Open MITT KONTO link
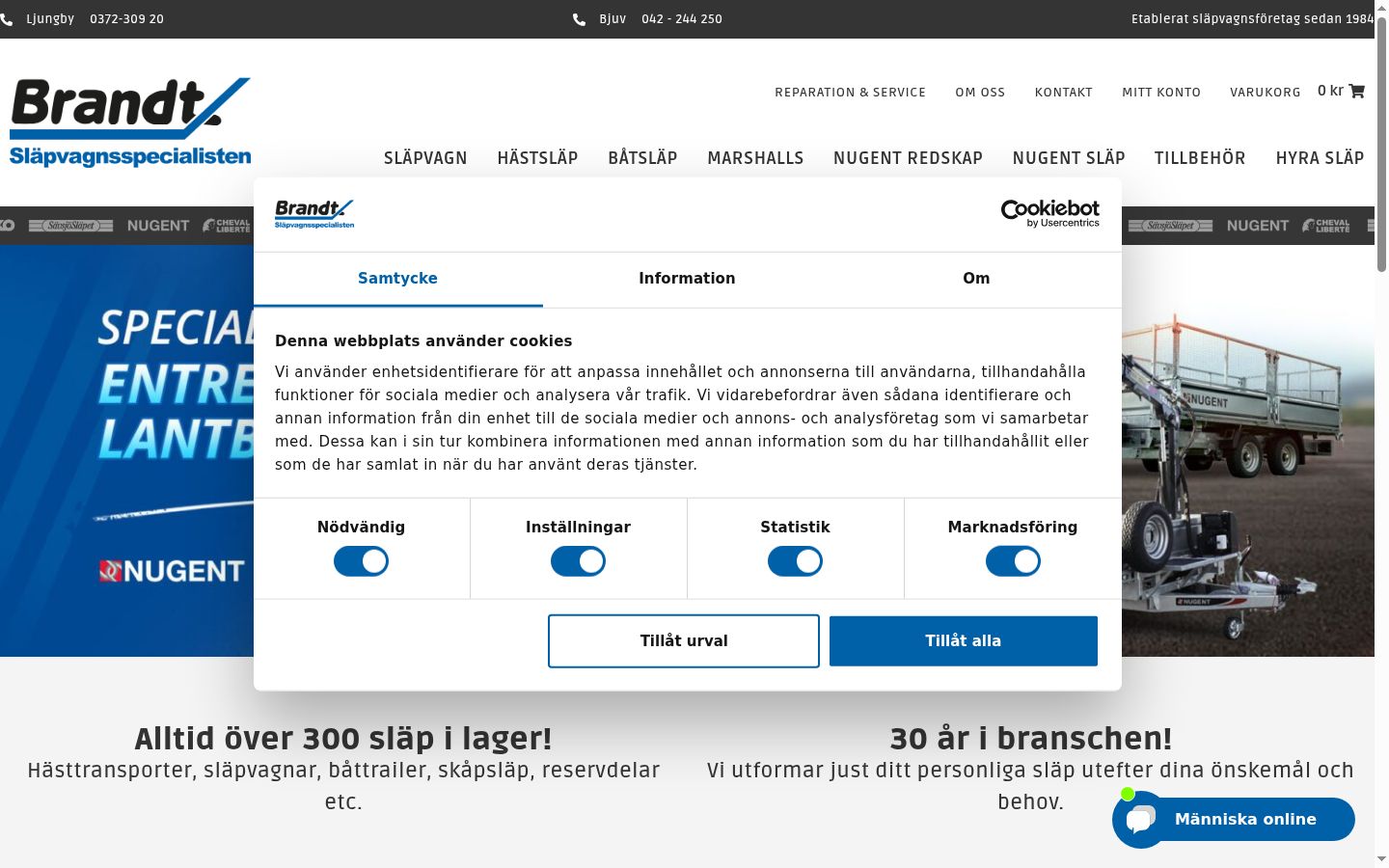 [1161, 93]
